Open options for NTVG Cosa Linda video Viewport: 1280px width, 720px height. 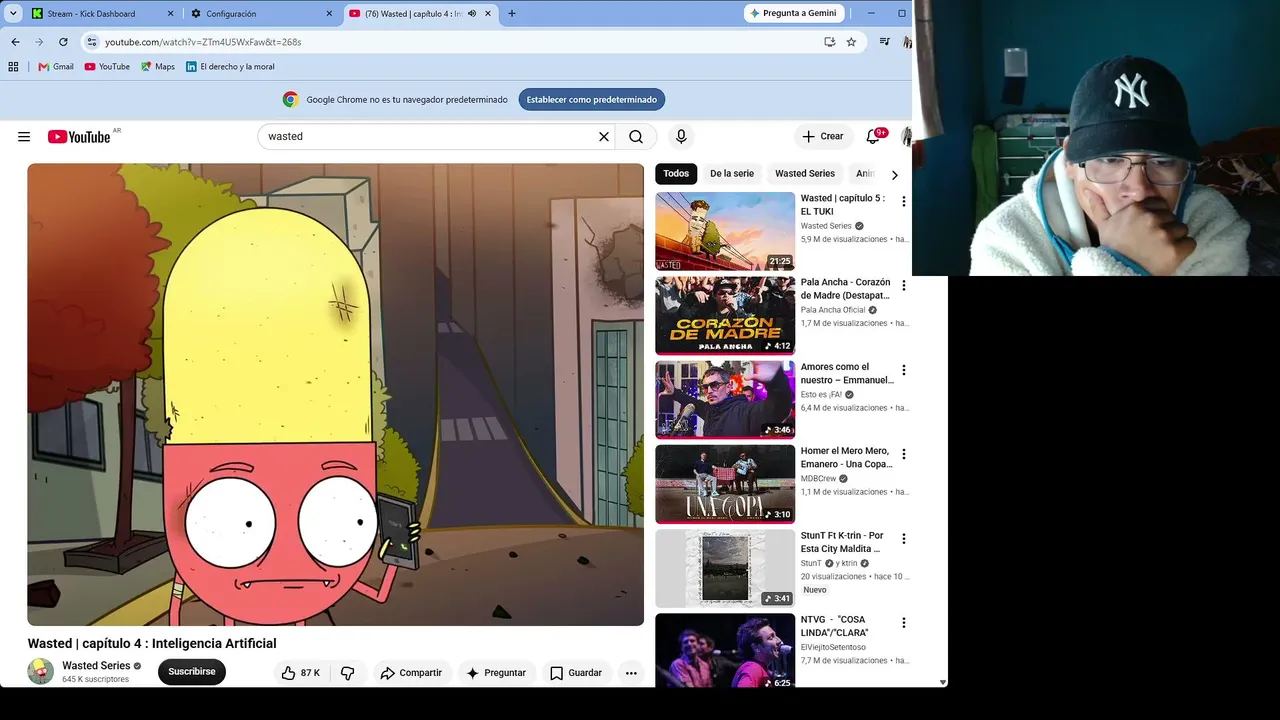pos(903,623)
